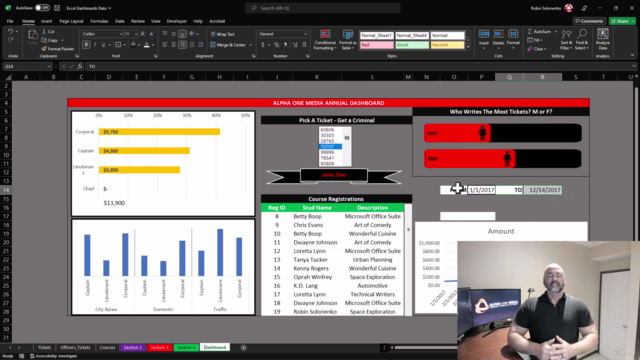Apply the Good cell style
The image size is (640, 360).
412,45
